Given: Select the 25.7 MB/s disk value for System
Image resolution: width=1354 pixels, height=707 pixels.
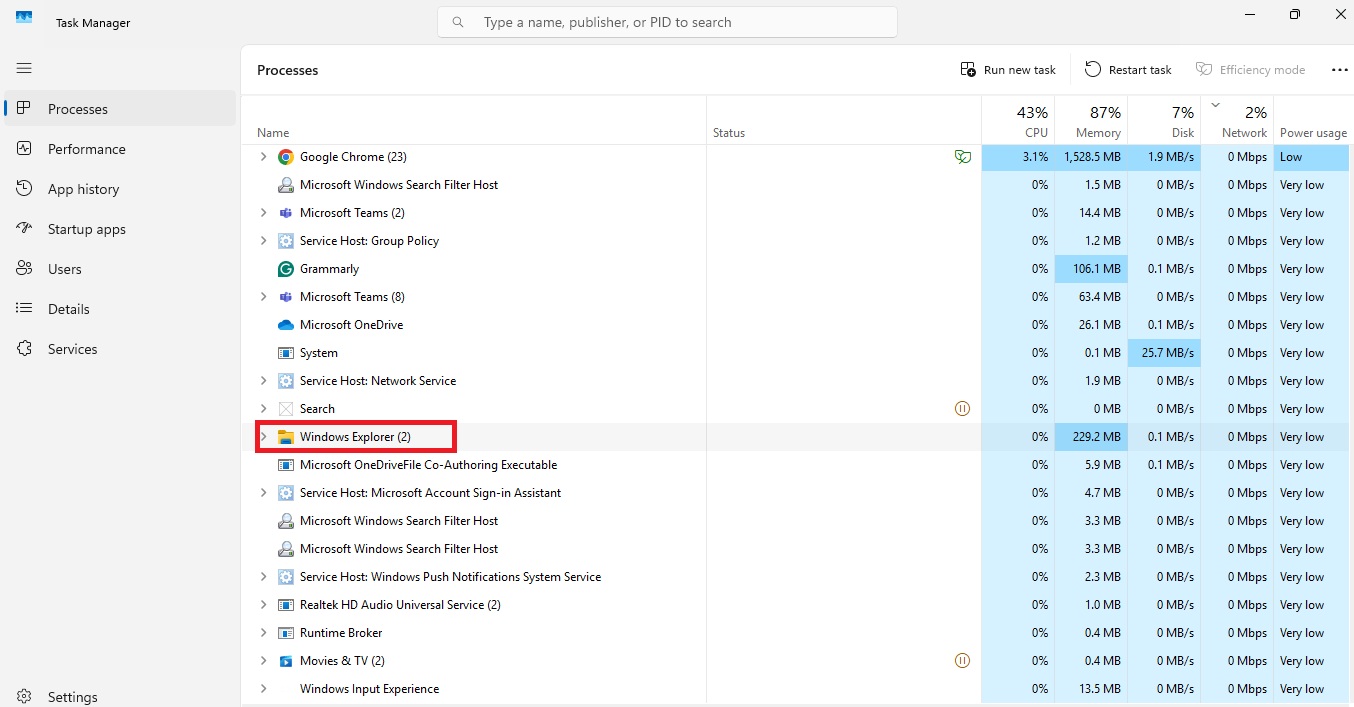Looking at the screenshot, I should 1164,353.
